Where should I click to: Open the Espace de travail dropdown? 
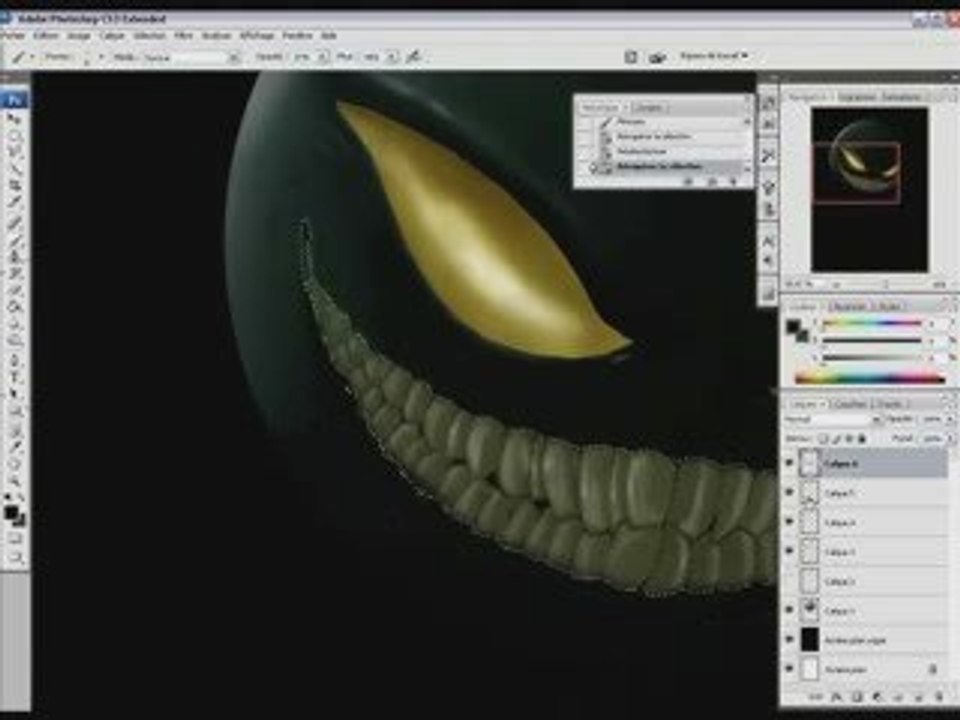pos(714,56)
